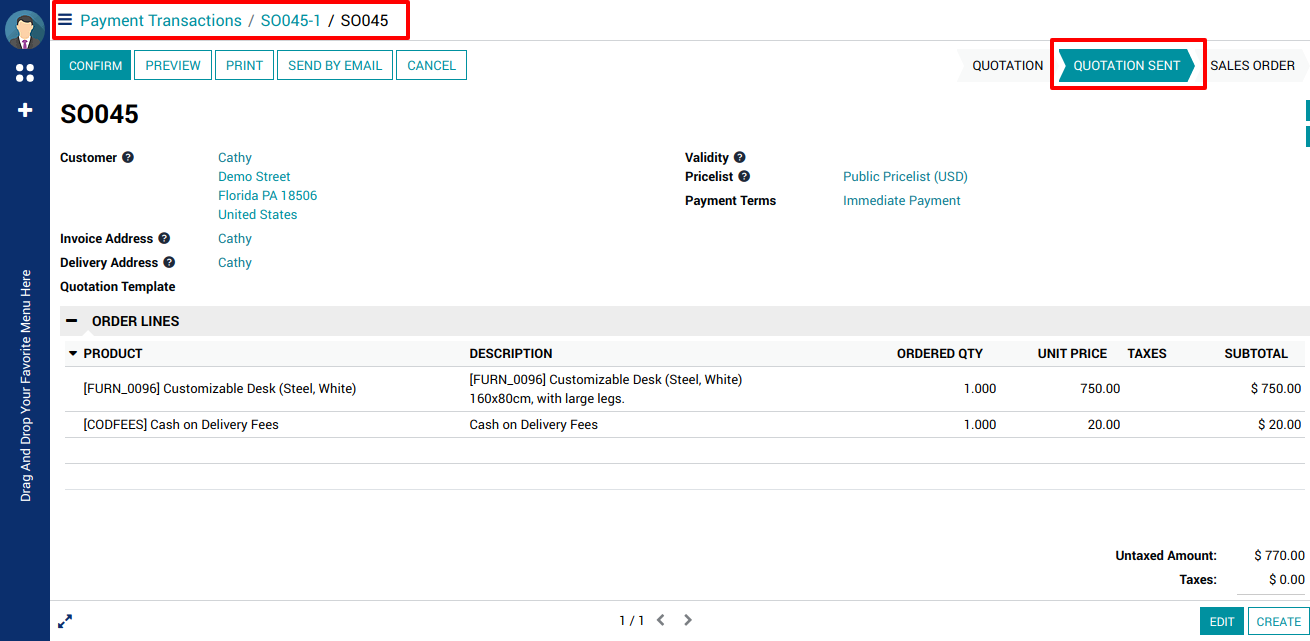Viewport: 1310px width, 641px height.
Task: Open the apps grid icon in sidebar
Action: (x=25, y=73)
